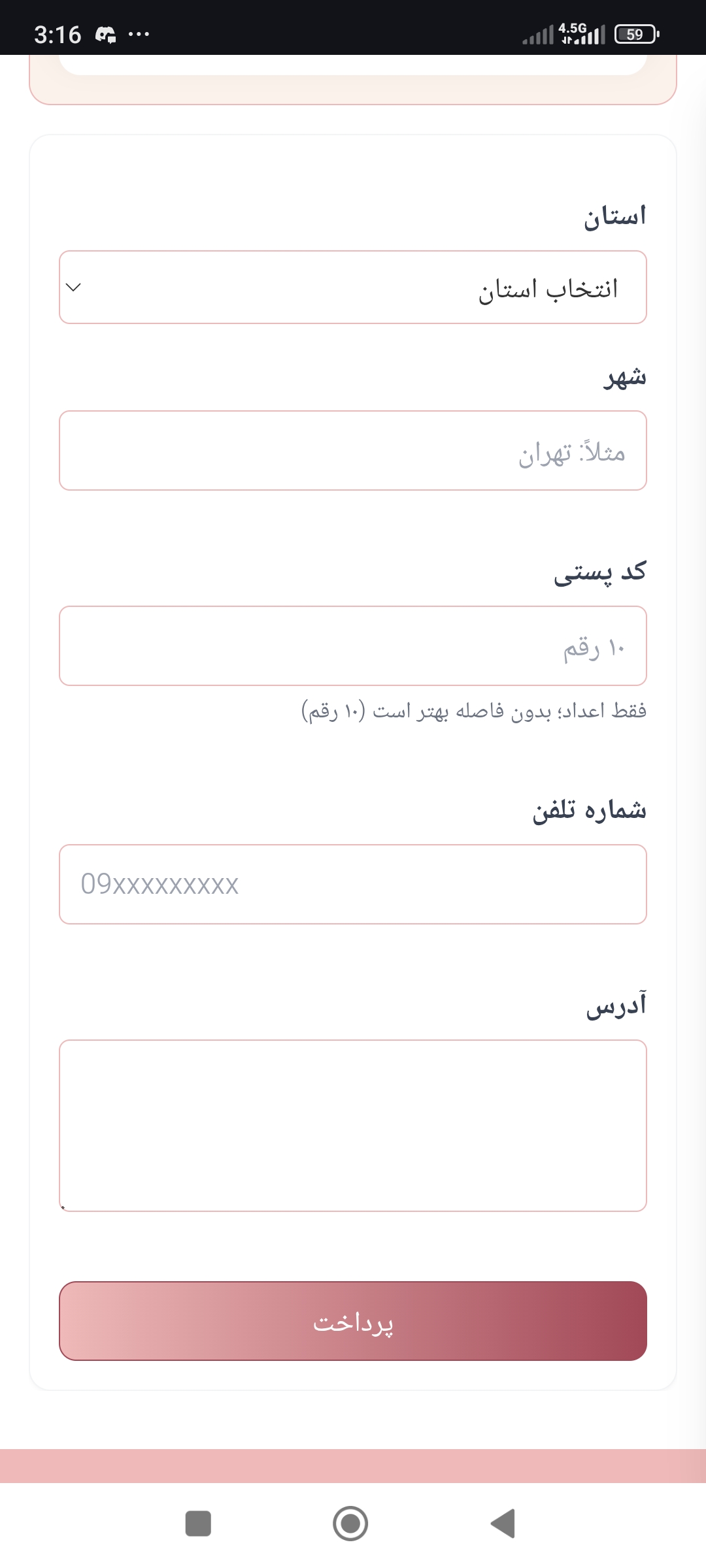Viewport: 706px width, 1568px height.
Task: Select the phone number field "09xxxxxxxxx"
Action: (x=353, y=884)
